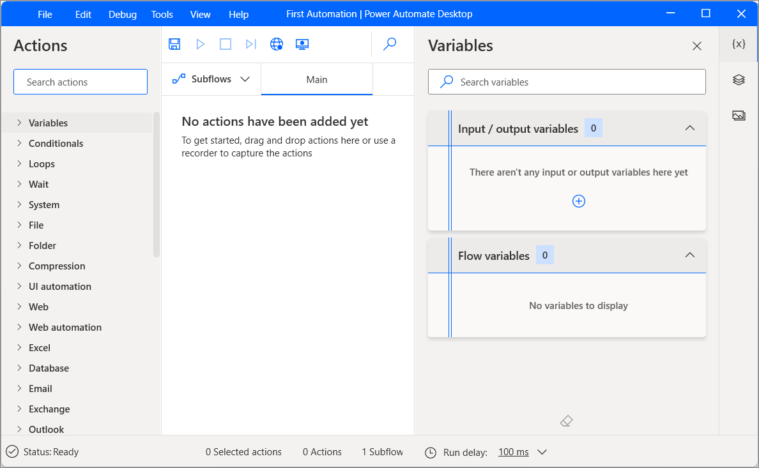
Task: Open the Help menu
Action: pos(238,14)
